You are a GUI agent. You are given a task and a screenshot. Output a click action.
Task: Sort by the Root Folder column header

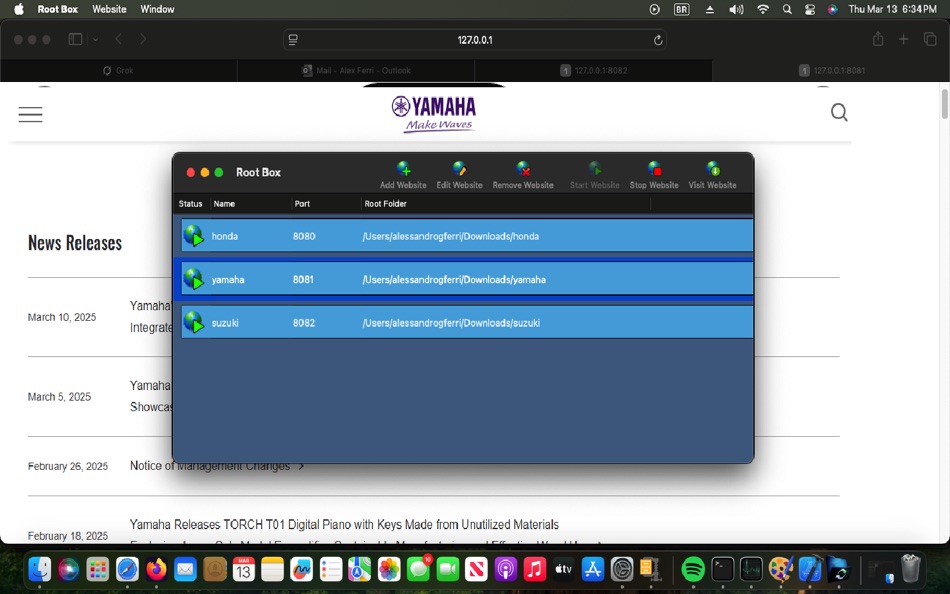click(385, 204)
